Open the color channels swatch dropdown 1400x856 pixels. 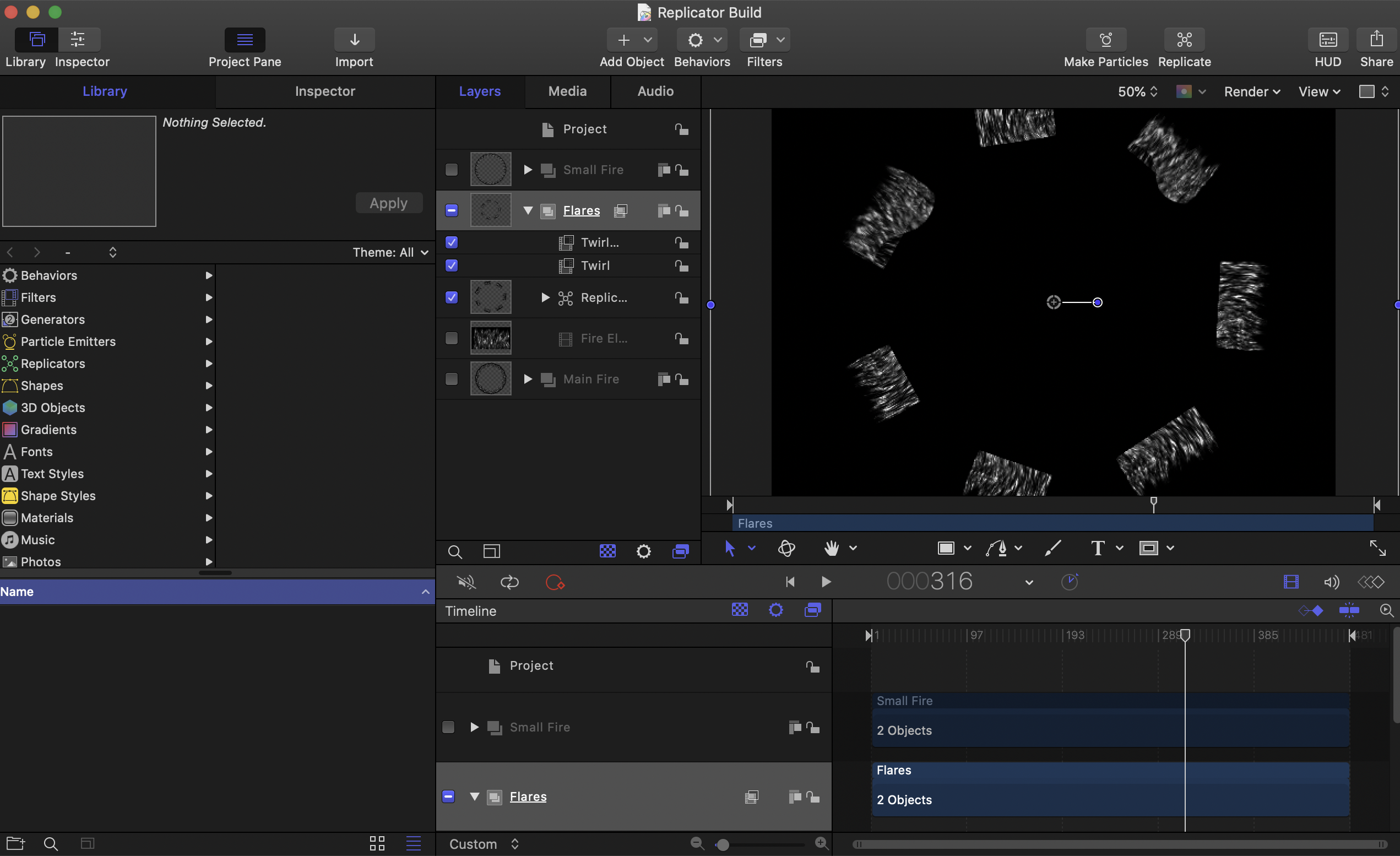point(1190,91)
